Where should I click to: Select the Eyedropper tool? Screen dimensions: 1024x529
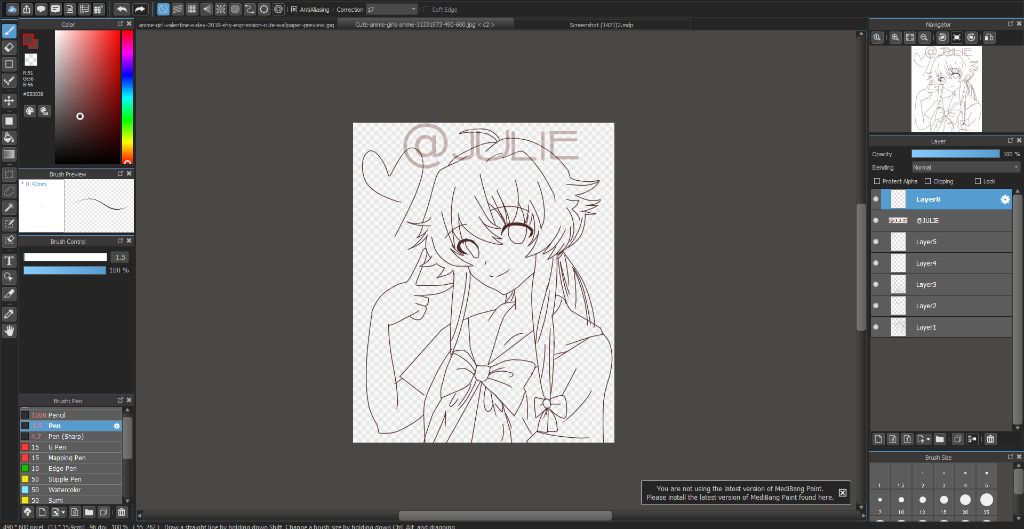tap(9, 314)
